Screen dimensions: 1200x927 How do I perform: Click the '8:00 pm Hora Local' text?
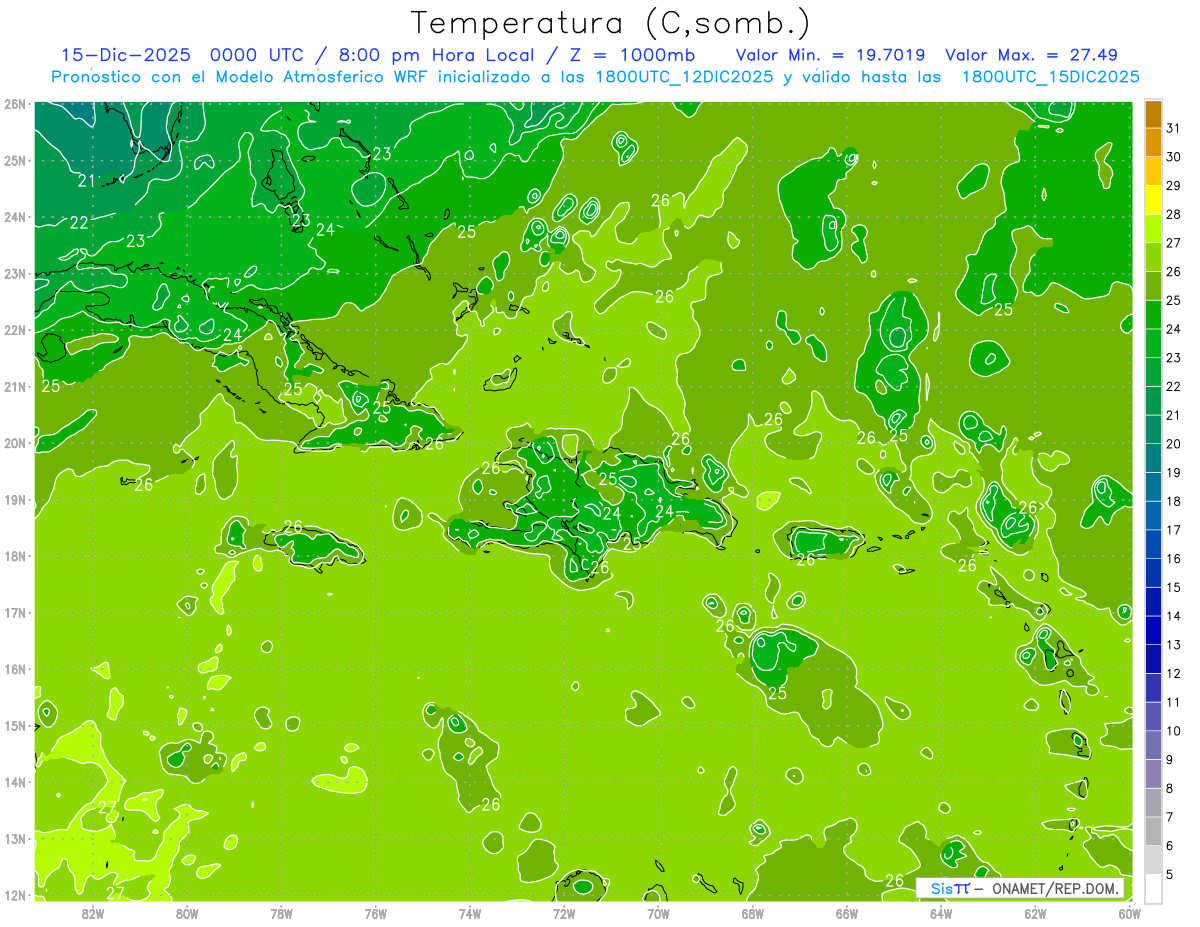(x=437, y=55)
